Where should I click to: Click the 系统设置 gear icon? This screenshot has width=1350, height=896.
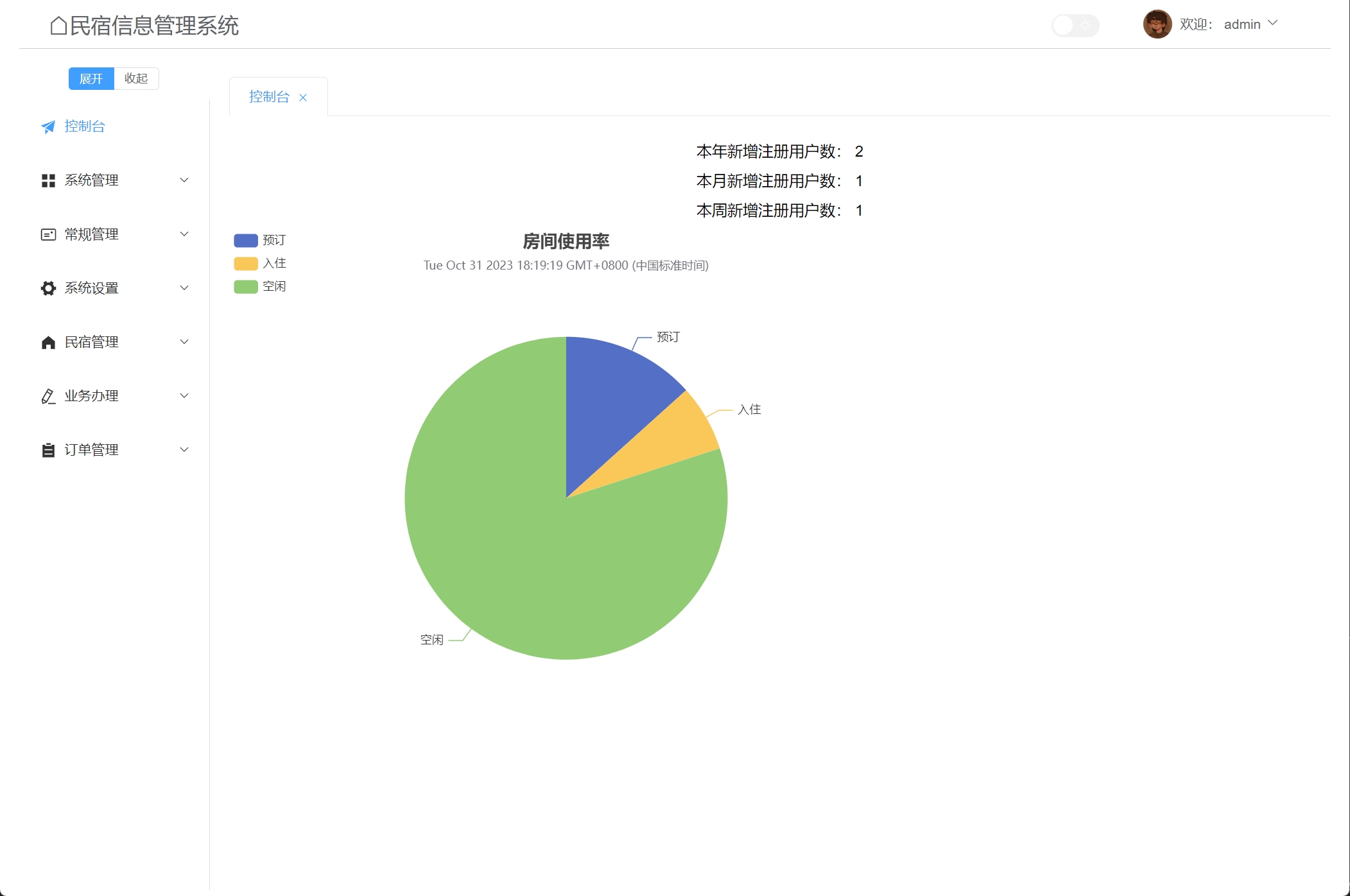(48, 288)
